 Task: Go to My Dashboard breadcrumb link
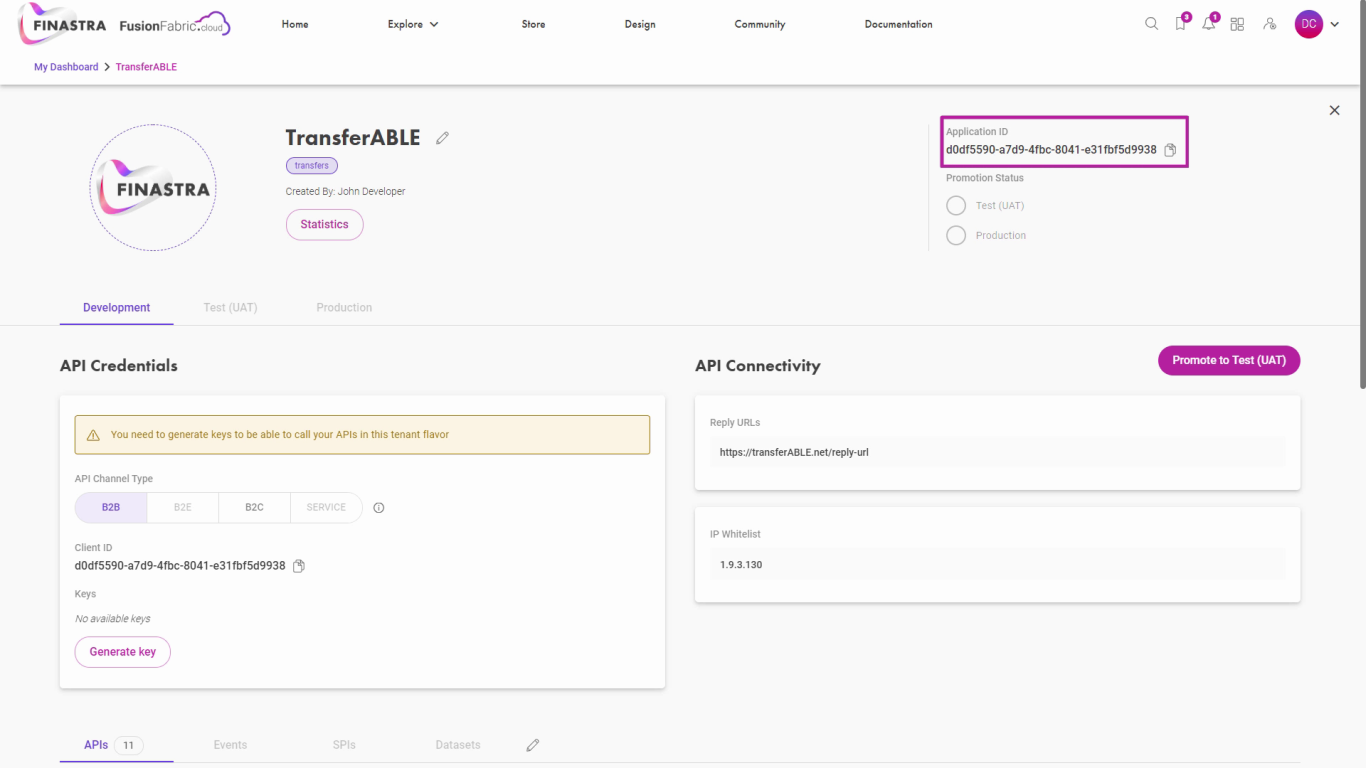pyautogui.click(x=66, y=67)
